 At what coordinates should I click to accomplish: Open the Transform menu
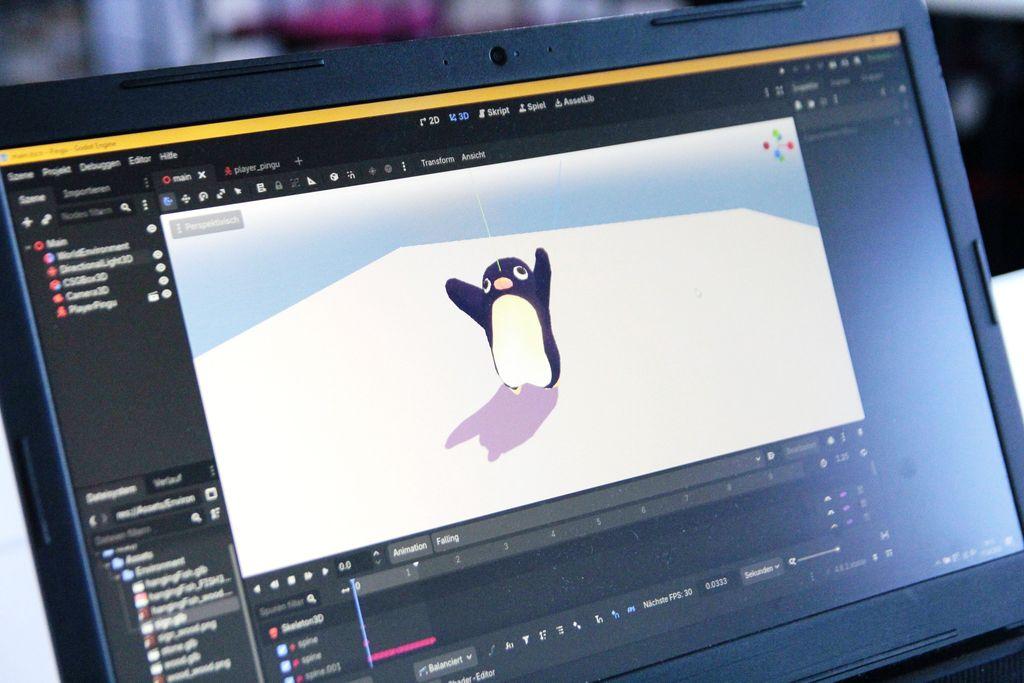coord(437,161)
